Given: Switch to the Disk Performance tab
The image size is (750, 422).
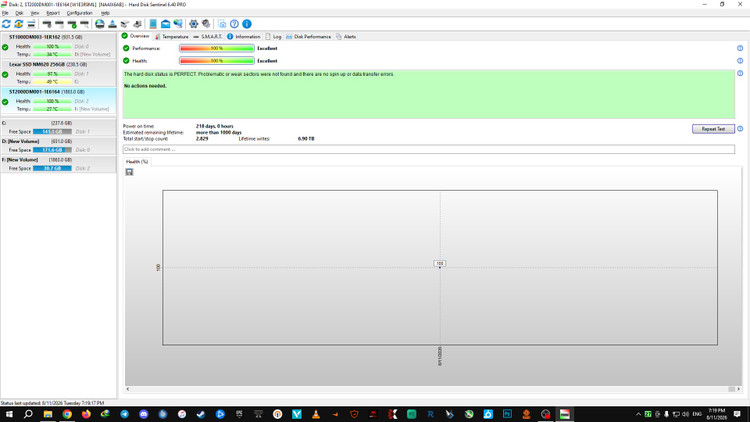Looking at the screenshot, I should tap(308, 36).
